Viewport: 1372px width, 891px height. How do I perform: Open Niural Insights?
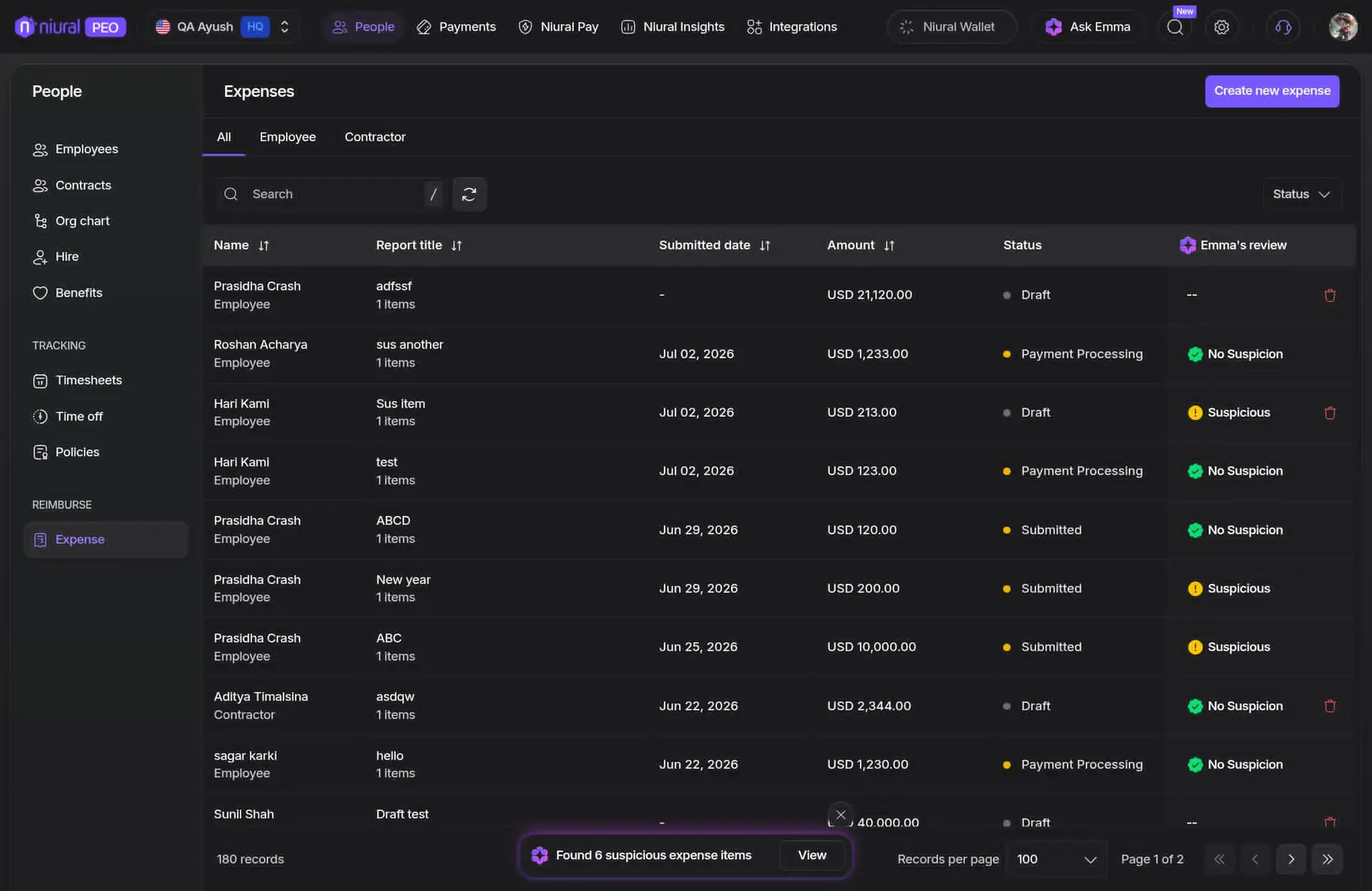click(x=673, y=27)
